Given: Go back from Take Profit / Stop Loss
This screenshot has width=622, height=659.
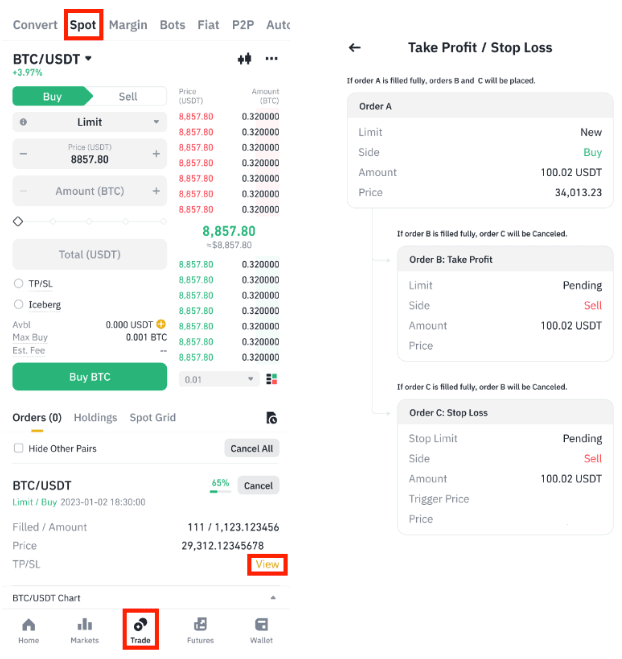Looking at the screenshot, I should [x=354, y=47].
